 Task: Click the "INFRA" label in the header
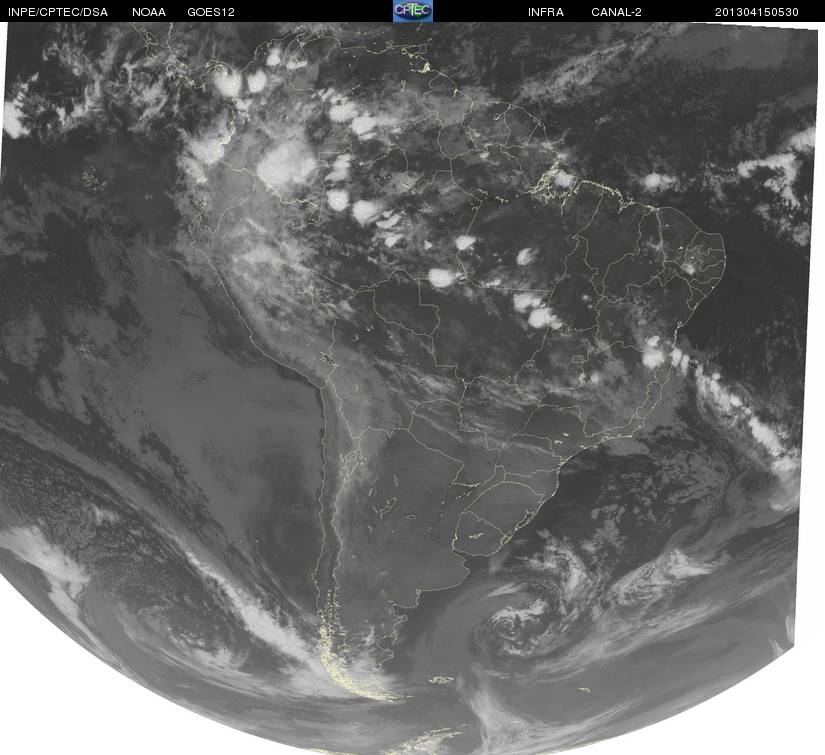click(546, 12)
